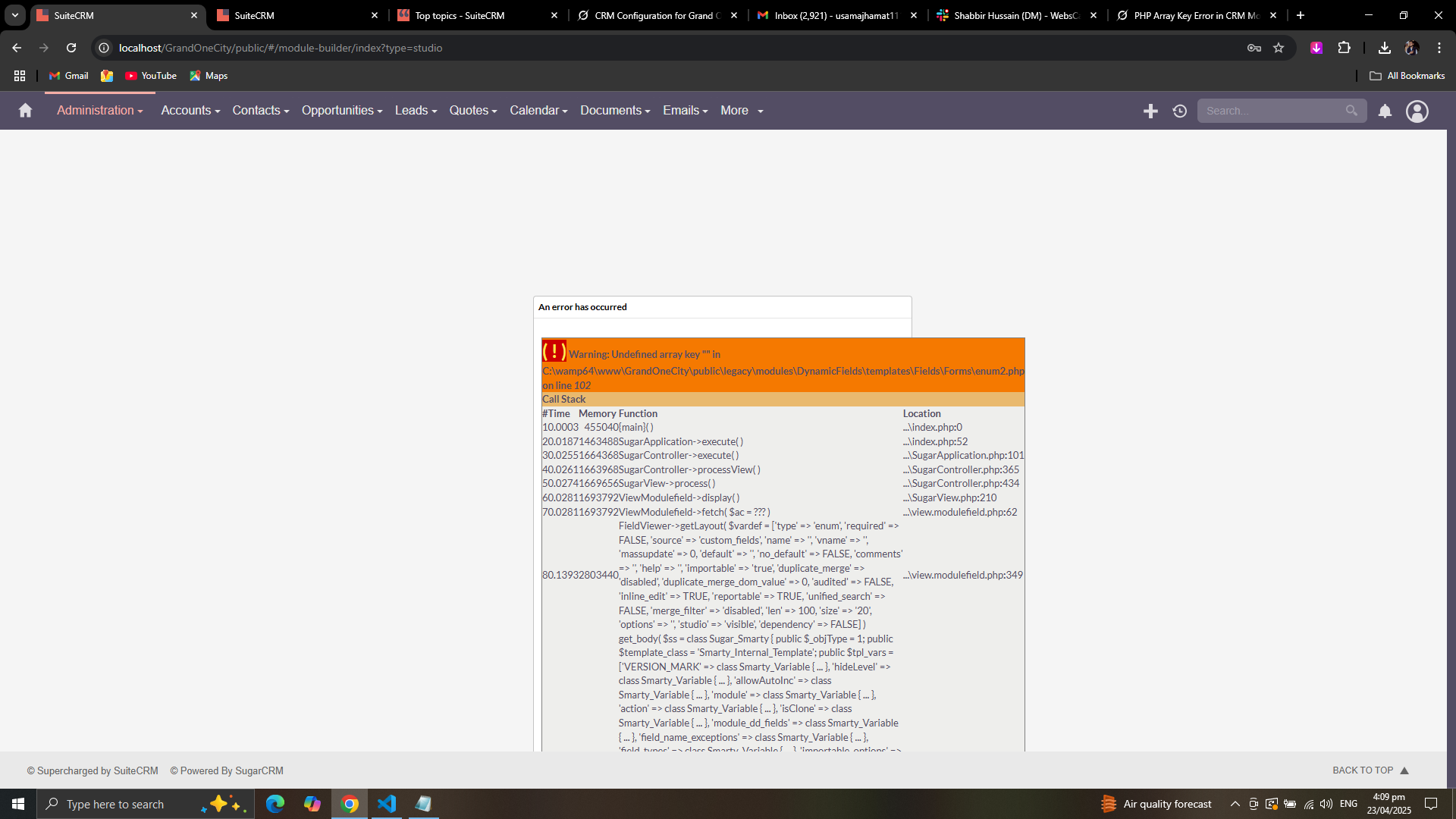Click Powered By SugarCRM footer link
This screenshot has width=1456, height=819.
(x=227, y=771)
